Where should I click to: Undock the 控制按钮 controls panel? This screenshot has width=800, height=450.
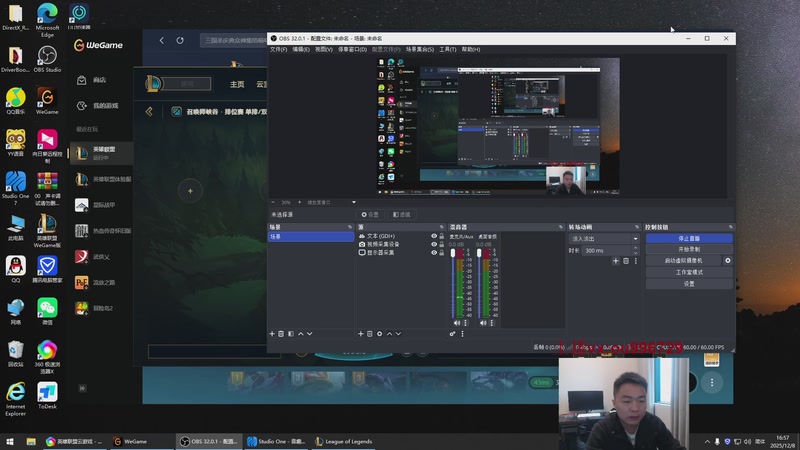[x=731, y=227]
